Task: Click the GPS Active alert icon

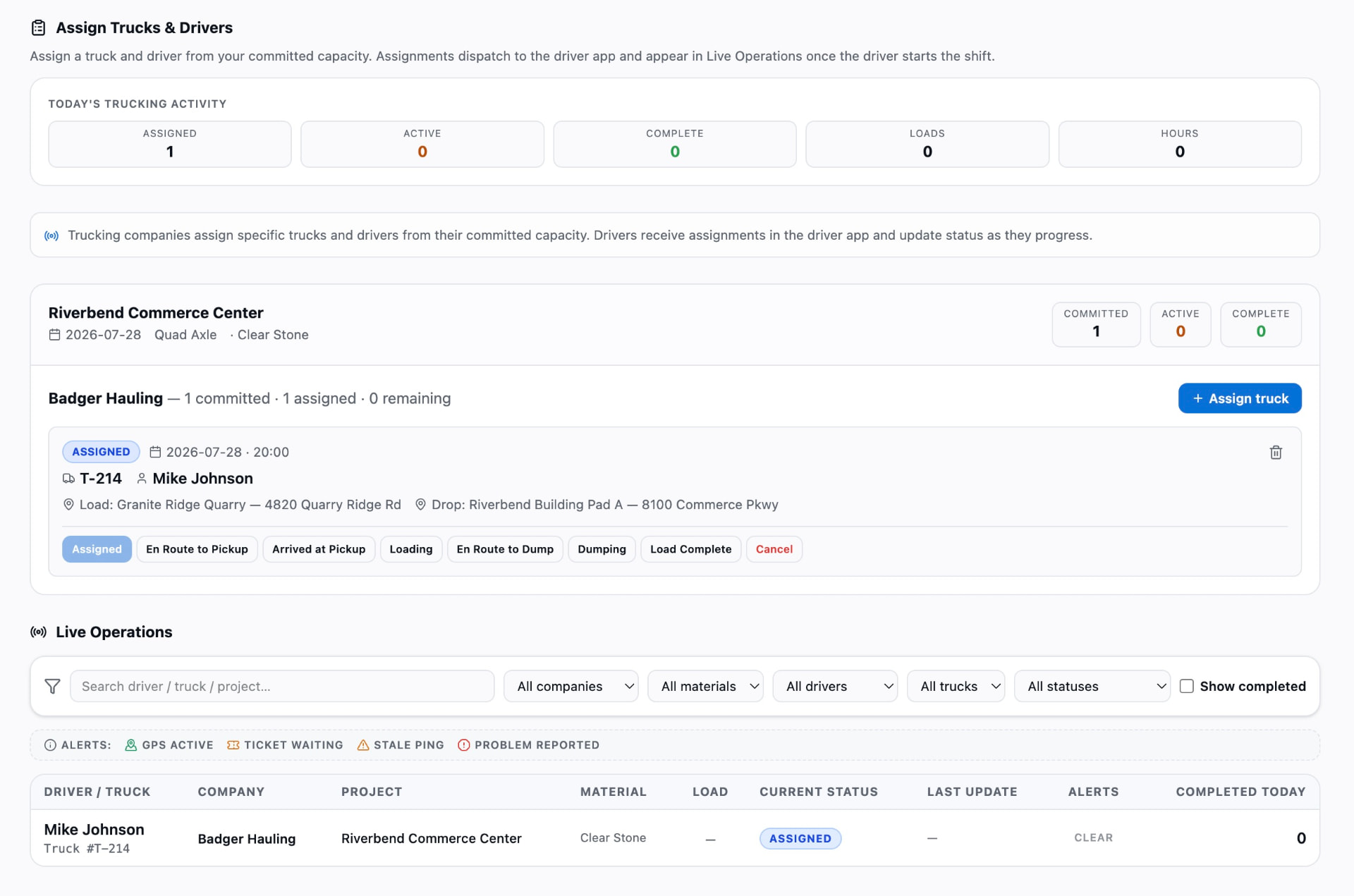Action: coord(130,745)
